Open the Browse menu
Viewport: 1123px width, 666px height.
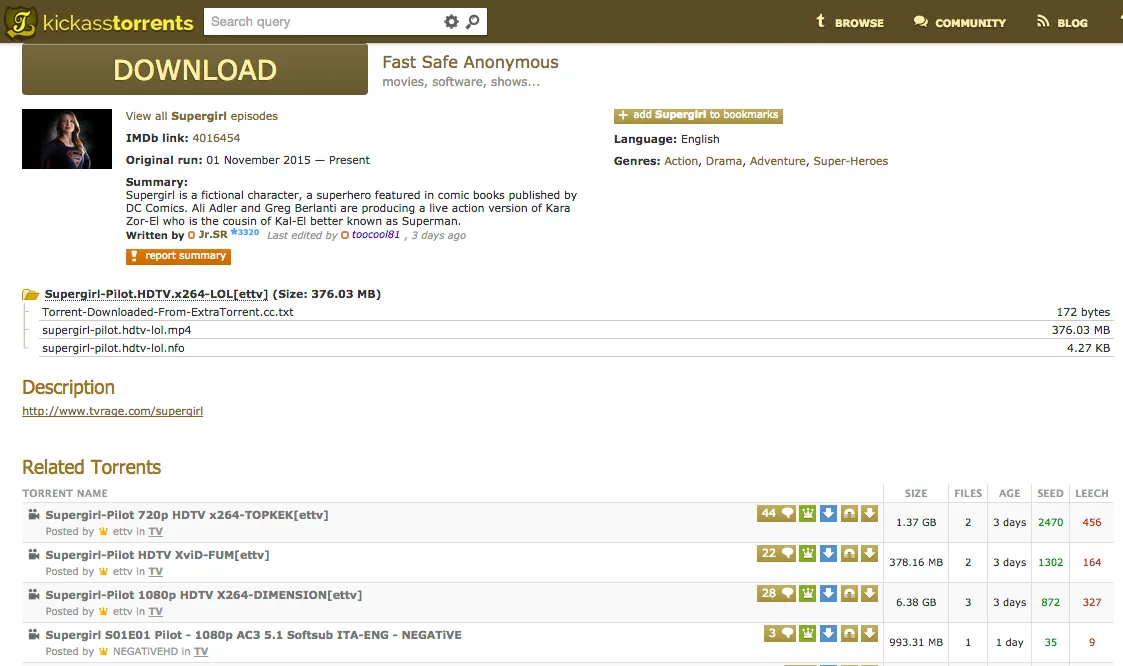(x=850, y=22)
